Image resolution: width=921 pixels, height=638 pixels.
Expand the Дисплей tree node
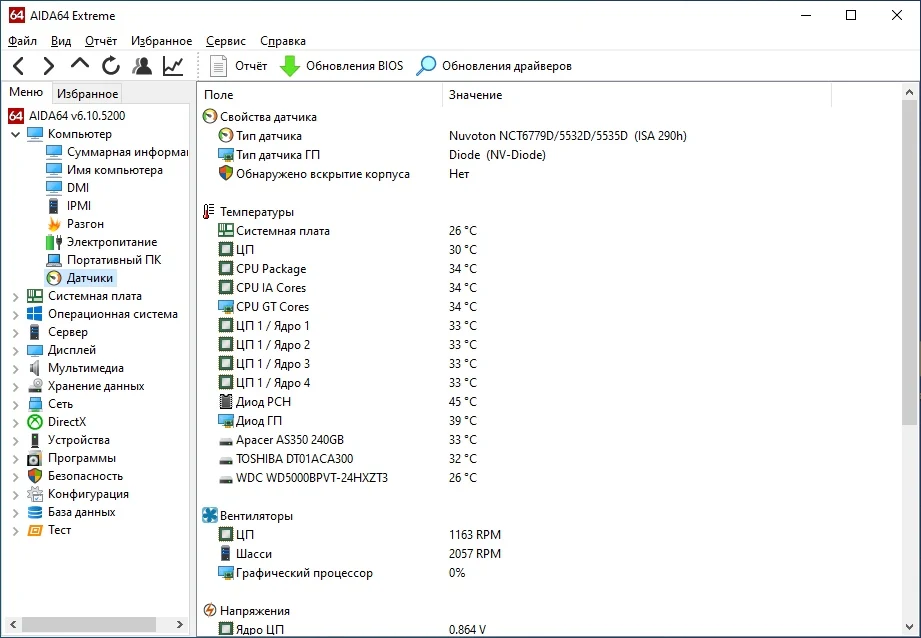(15, 351)
